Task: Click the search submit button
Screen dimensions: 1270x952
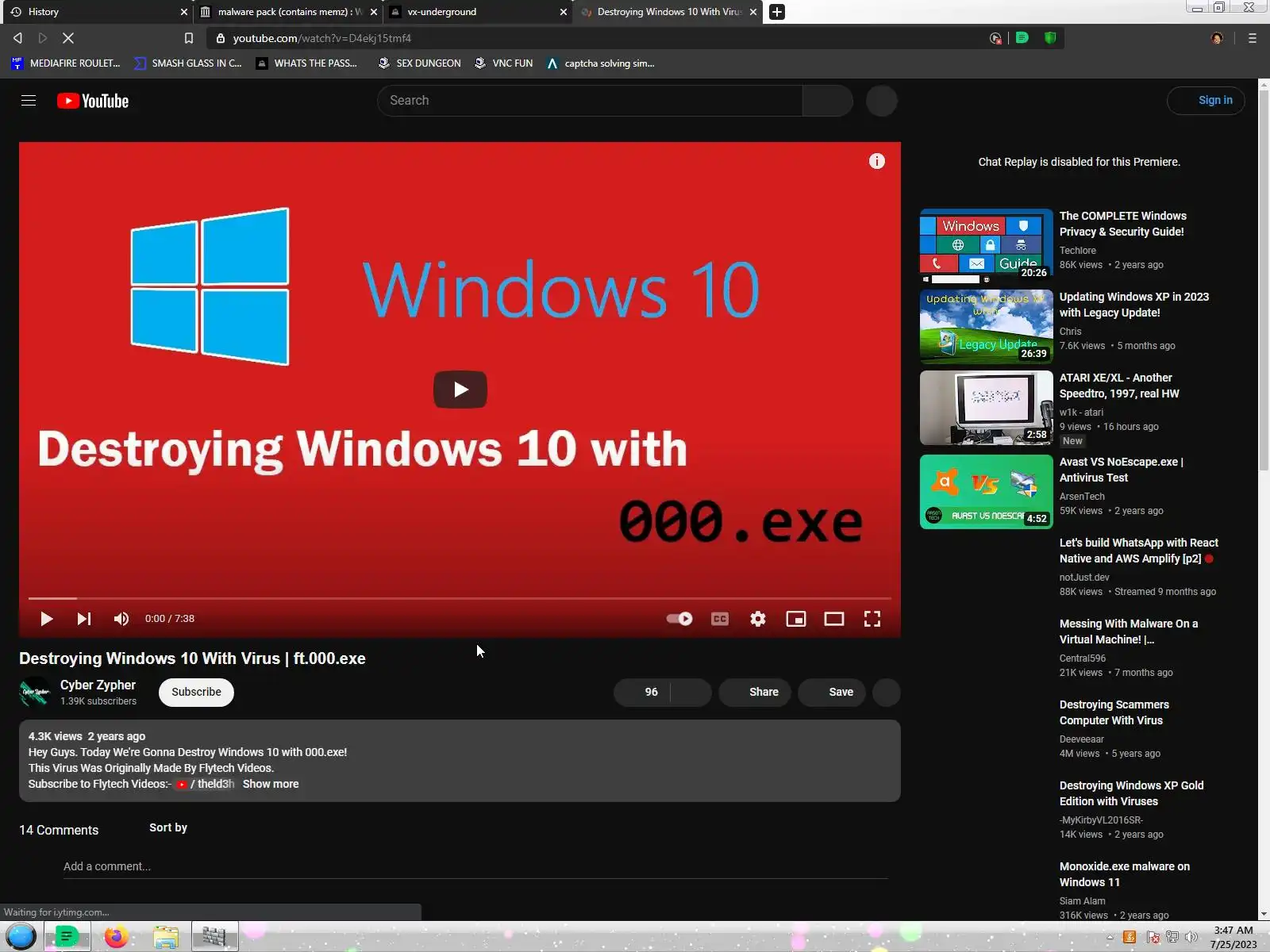Action: tap(828, 101)
